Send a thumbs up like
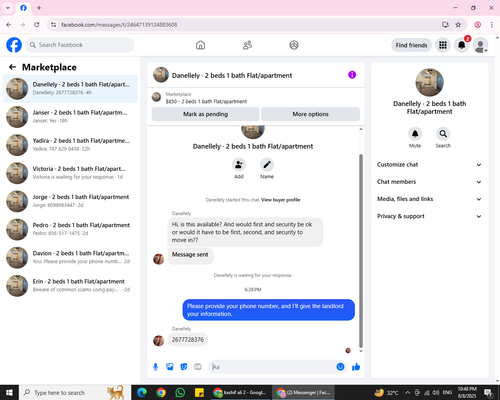 point(356,367)
